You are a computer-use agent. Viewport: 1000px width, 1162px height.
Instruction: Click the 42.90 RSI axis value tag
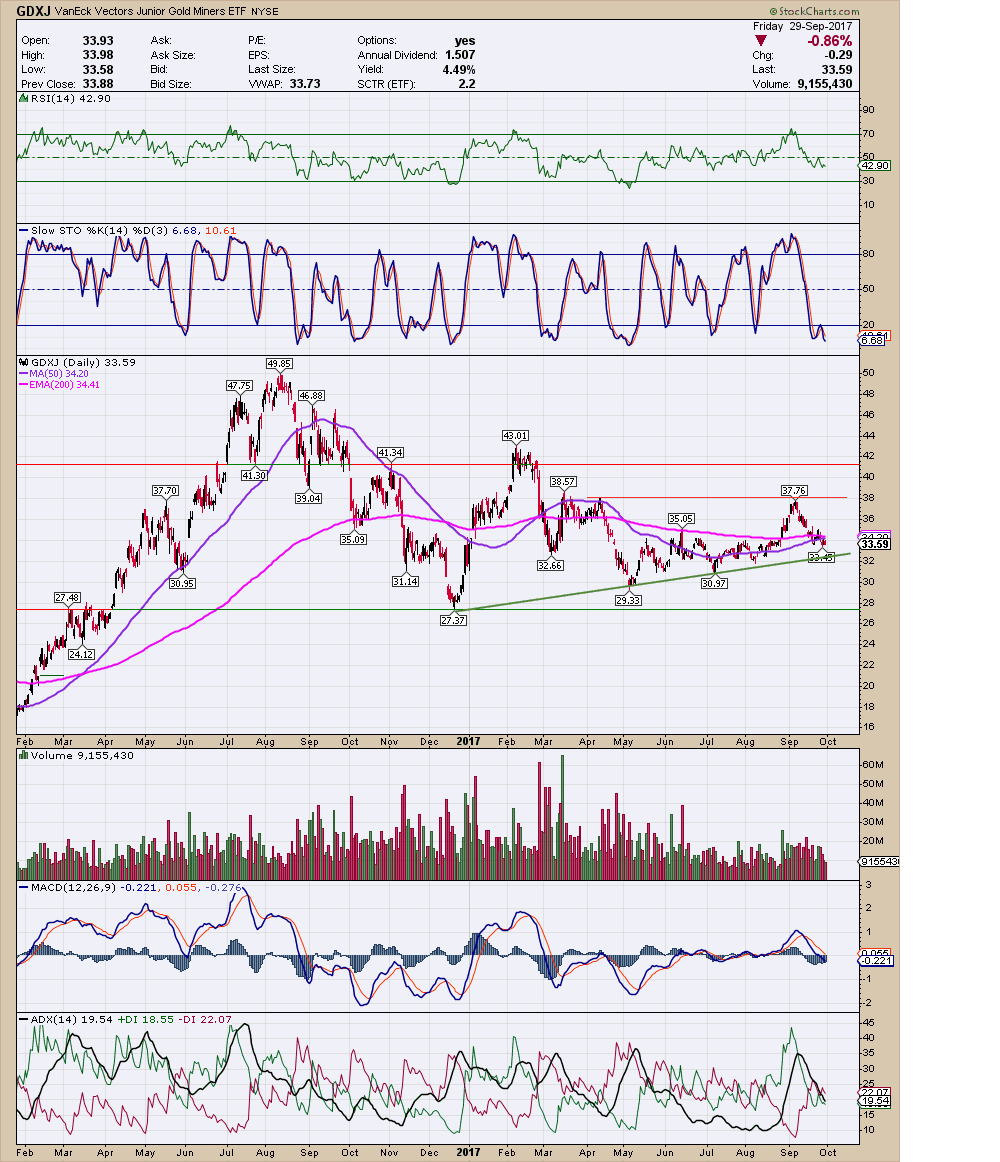coord(875,166)
